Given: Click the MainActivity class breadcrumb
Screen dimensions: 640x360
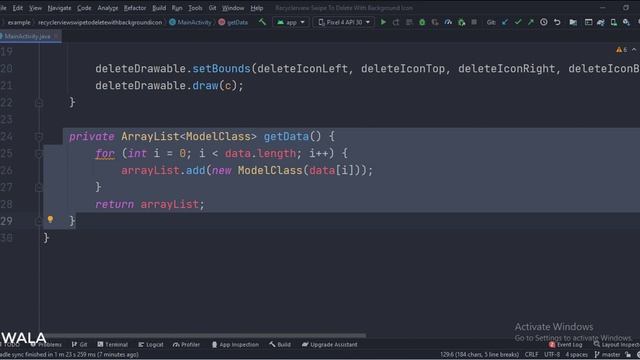Looking at the screenshot, I should click(x=190, y=22).
